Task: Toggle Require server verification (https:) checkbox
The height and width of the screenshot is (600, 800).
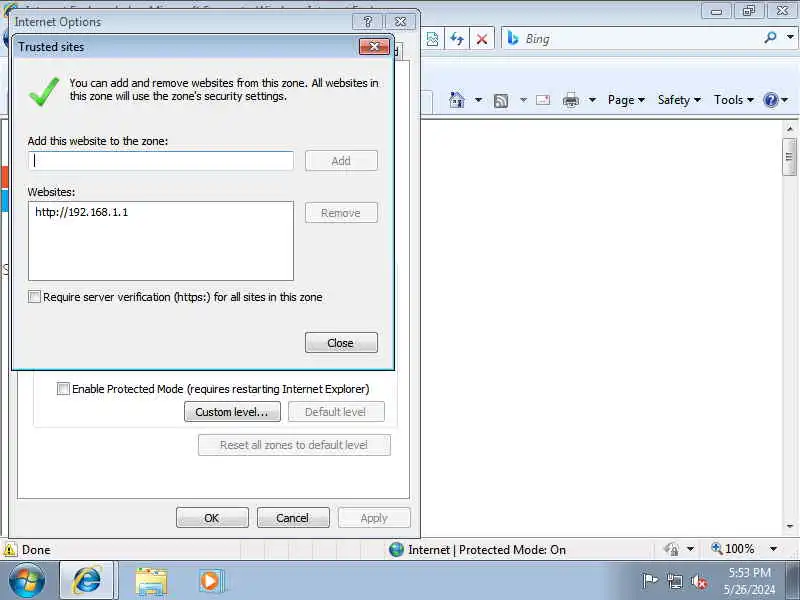Action: (34, 296)
